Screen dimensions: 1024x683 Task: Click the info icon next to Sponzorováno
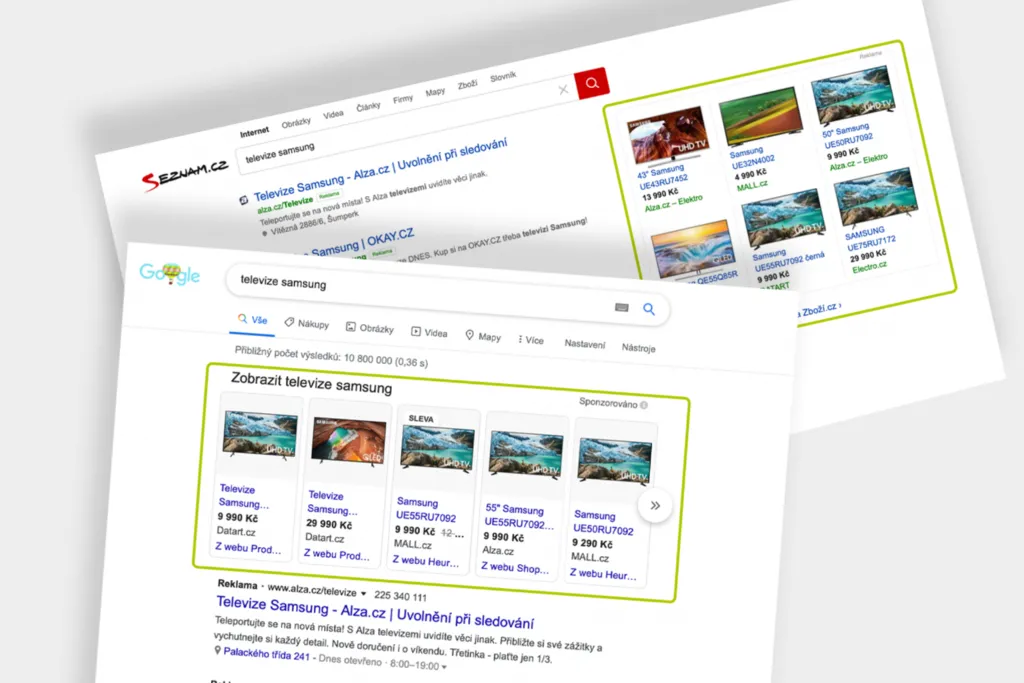[x=644, y=405]
